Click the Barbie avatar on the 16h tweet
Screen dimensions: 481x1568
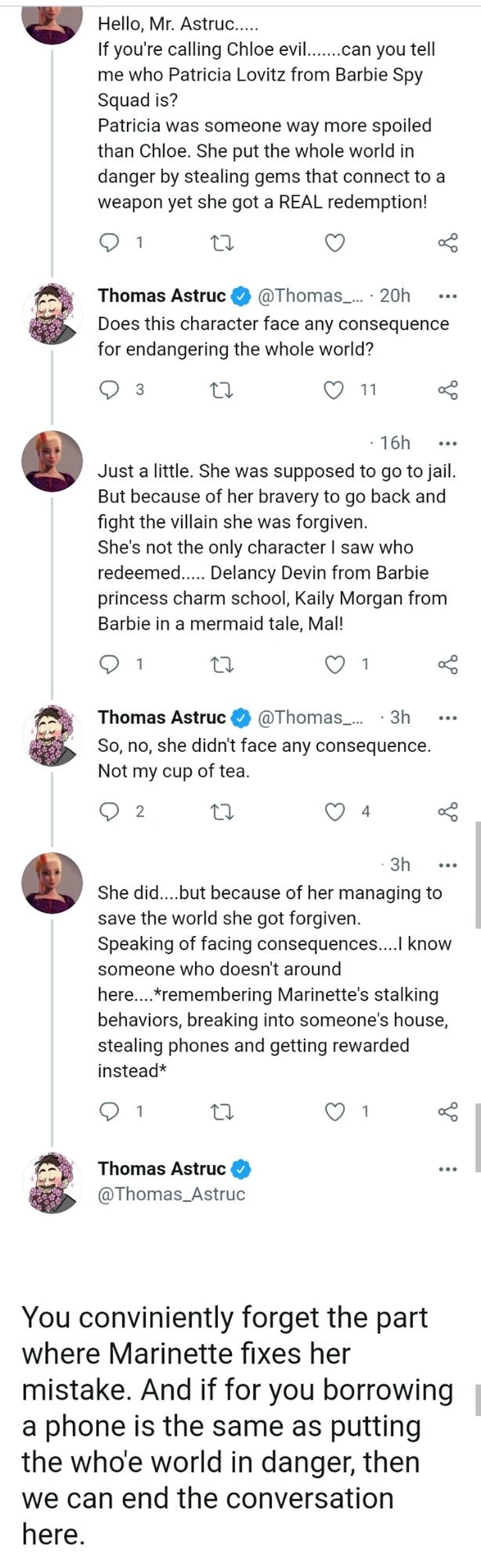coord(52,461)
